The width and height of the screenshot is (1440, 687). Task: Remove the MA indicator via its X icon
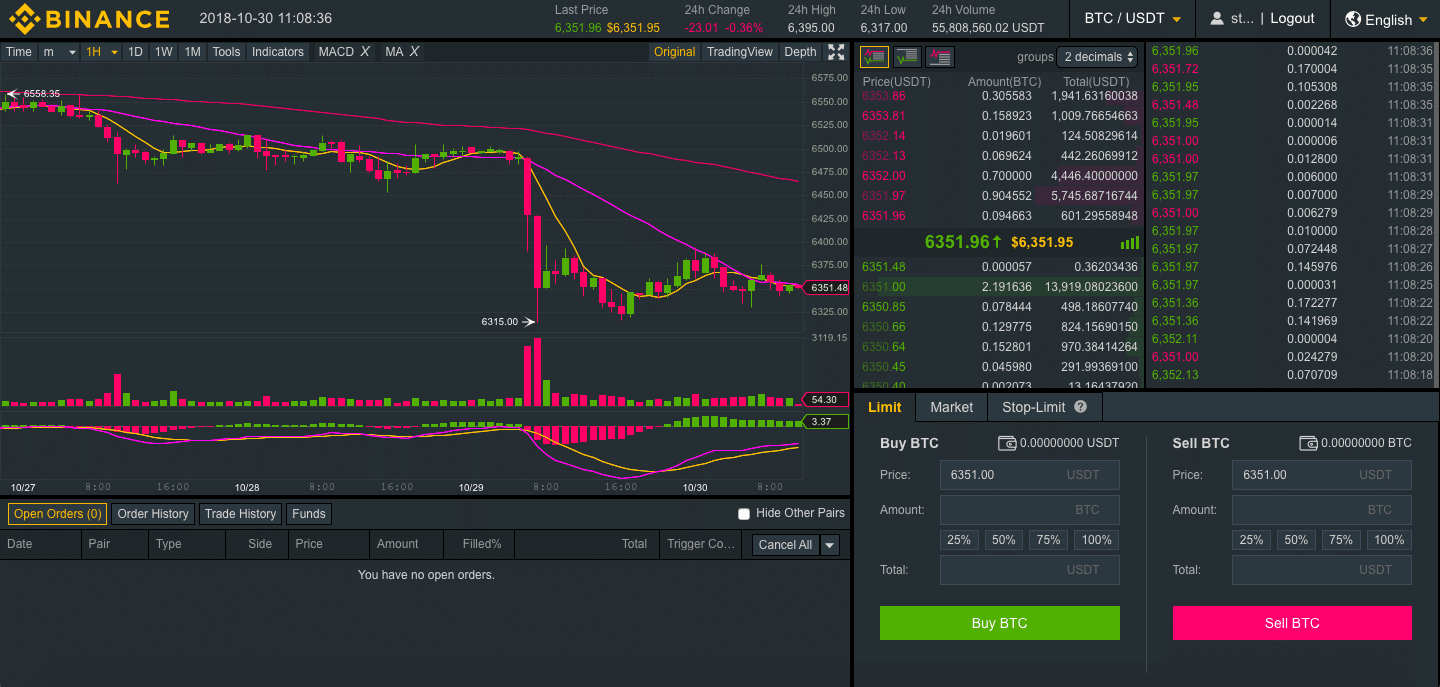413,51
